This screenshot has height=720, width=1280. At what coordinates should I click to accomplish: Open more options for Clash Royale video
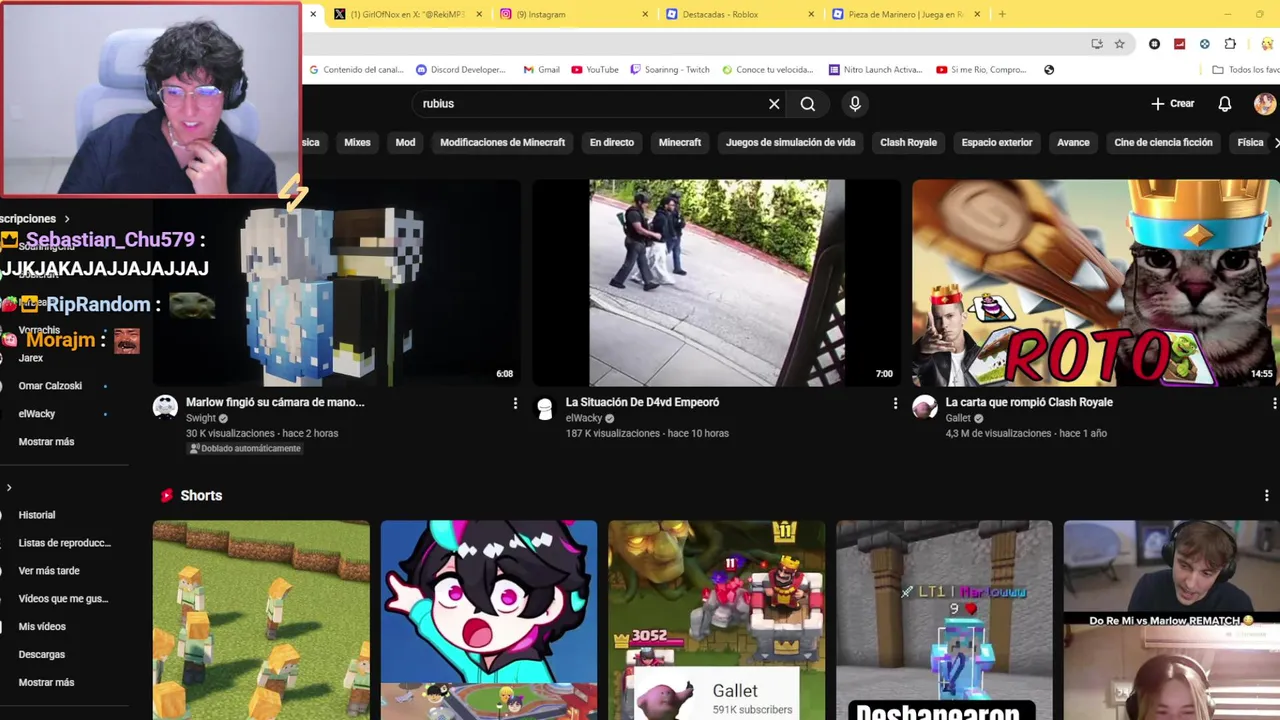(1274, 403)
